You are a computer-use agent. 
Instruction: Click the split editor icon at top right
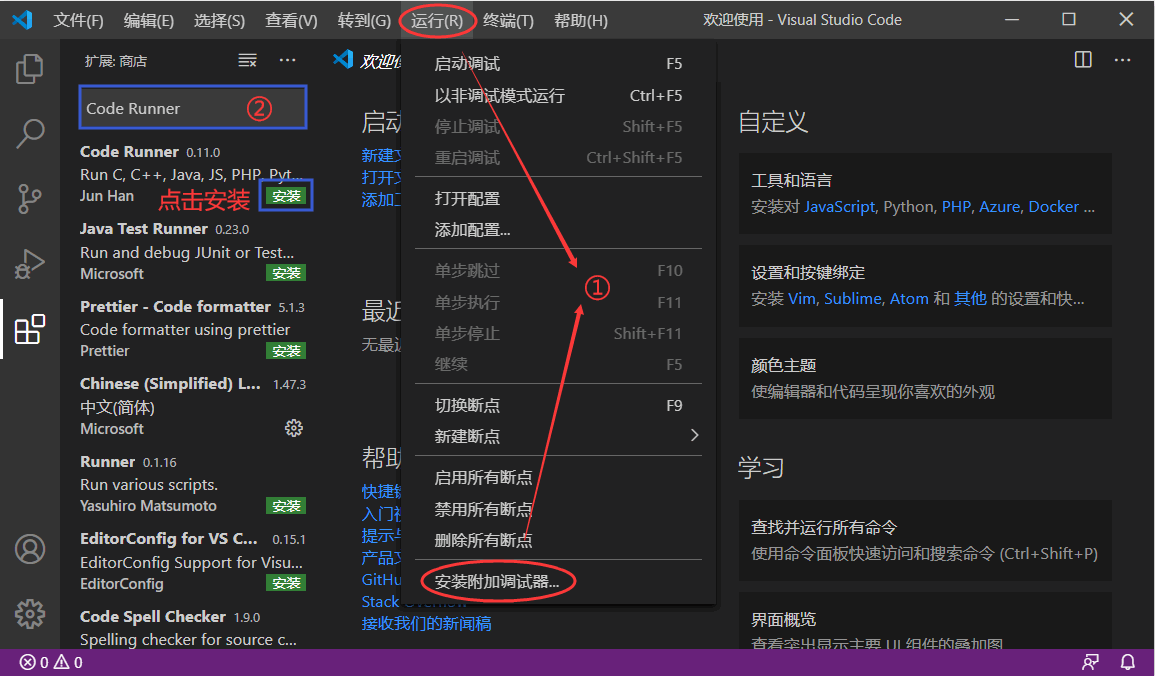(x=1083, y=60)
